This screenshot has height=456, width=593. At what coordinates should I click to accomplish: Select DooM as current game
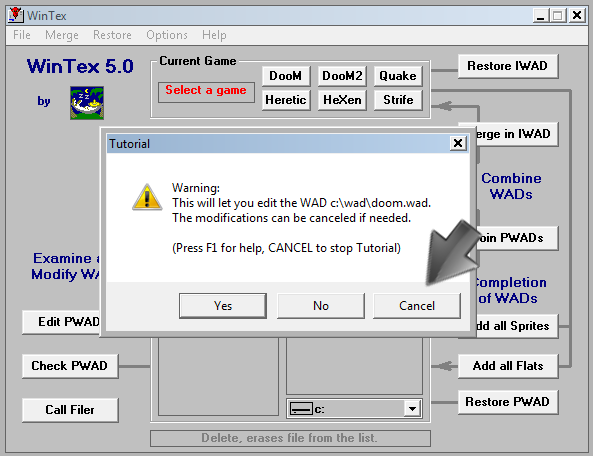286,76
